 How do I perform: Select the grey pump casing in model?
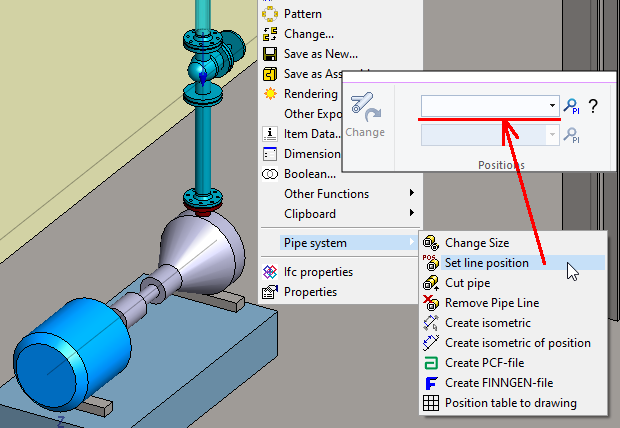pos(204,253)
